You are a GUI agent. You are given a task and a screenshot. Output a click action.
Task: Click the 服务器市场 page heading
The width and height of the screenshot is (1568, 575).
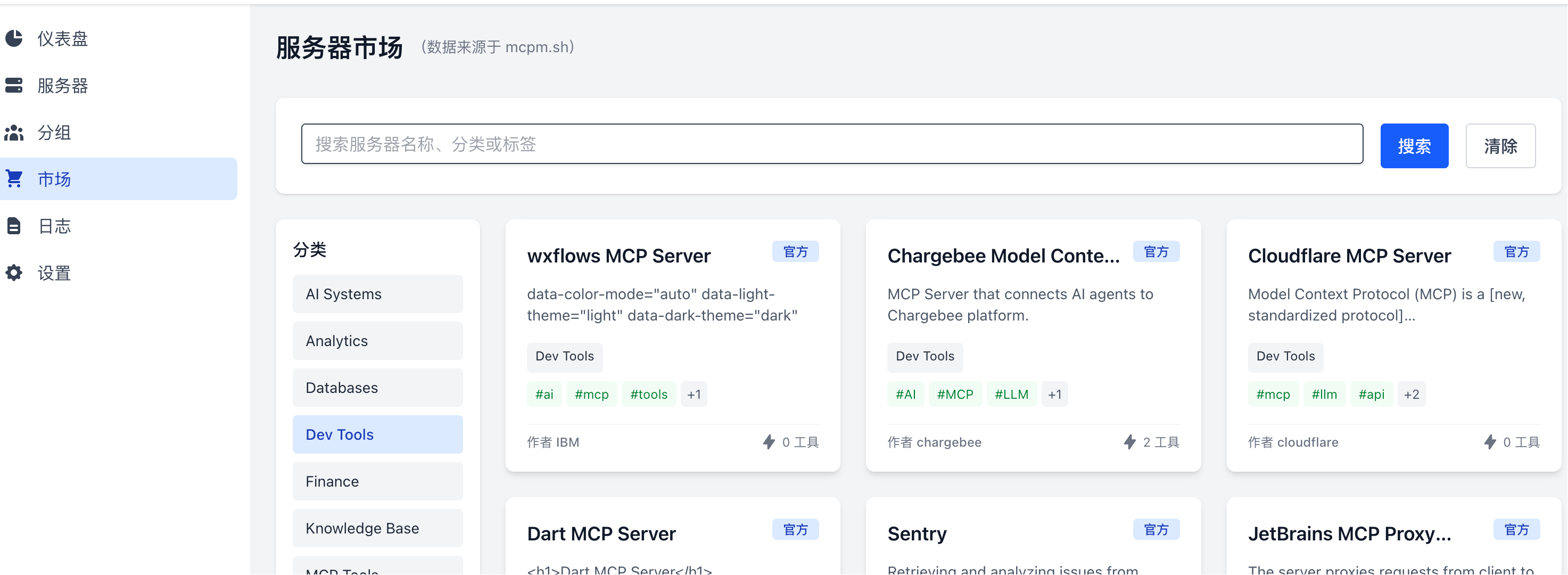point(340,47)
